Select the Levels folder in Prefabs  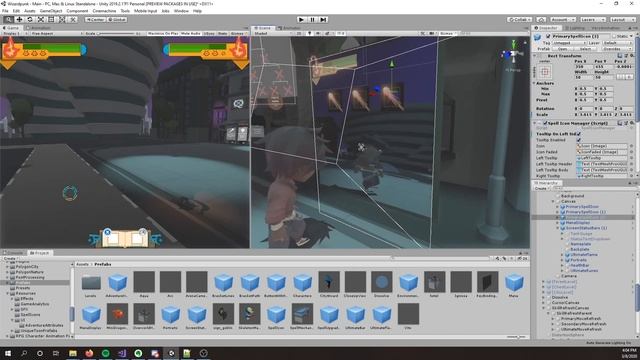point(91,284)
